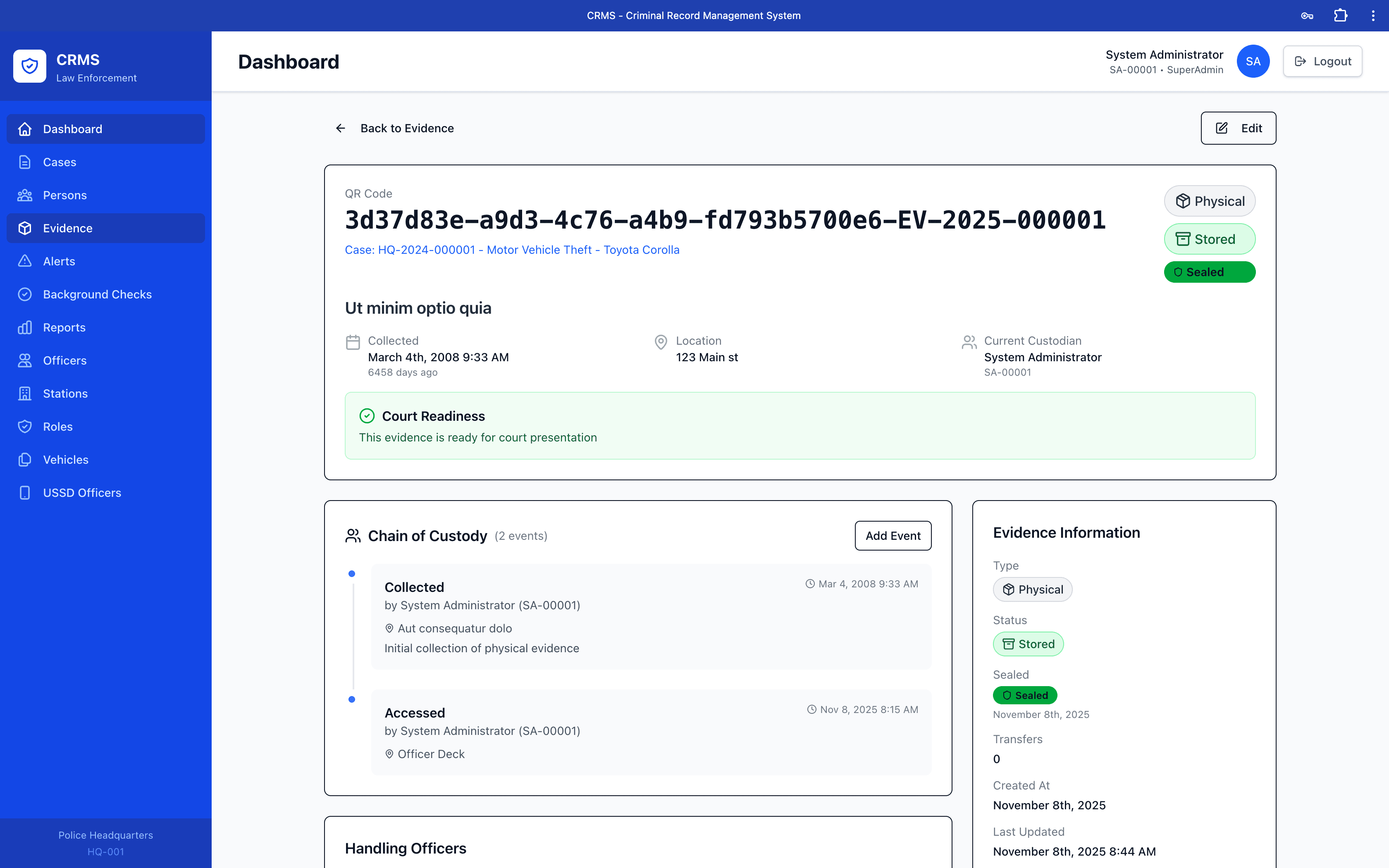Click the back arrow icon
This screenshot has width=1389, height=868.
point(340,128)
